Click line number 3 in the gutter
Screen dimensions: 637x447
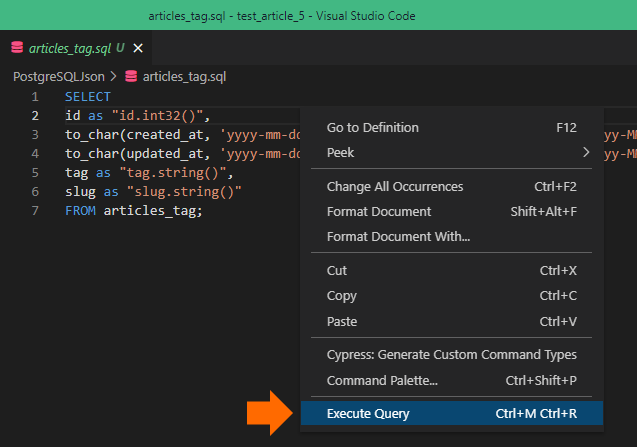[x=35, y=135]
